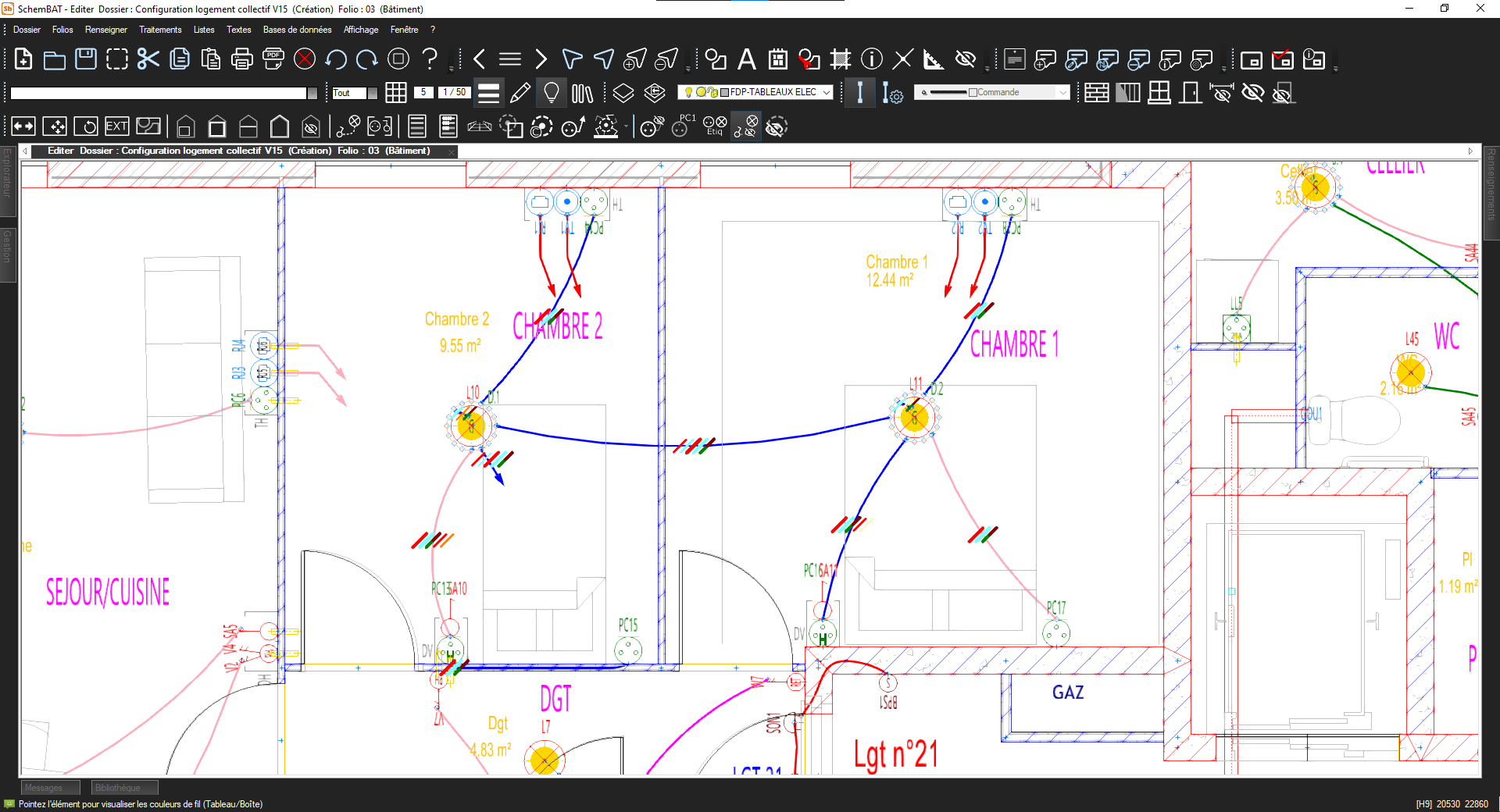This screenshot has width=1500, height=812.
Task: Redo the last action
Action: pyautogui.click(x=367, y=59)
